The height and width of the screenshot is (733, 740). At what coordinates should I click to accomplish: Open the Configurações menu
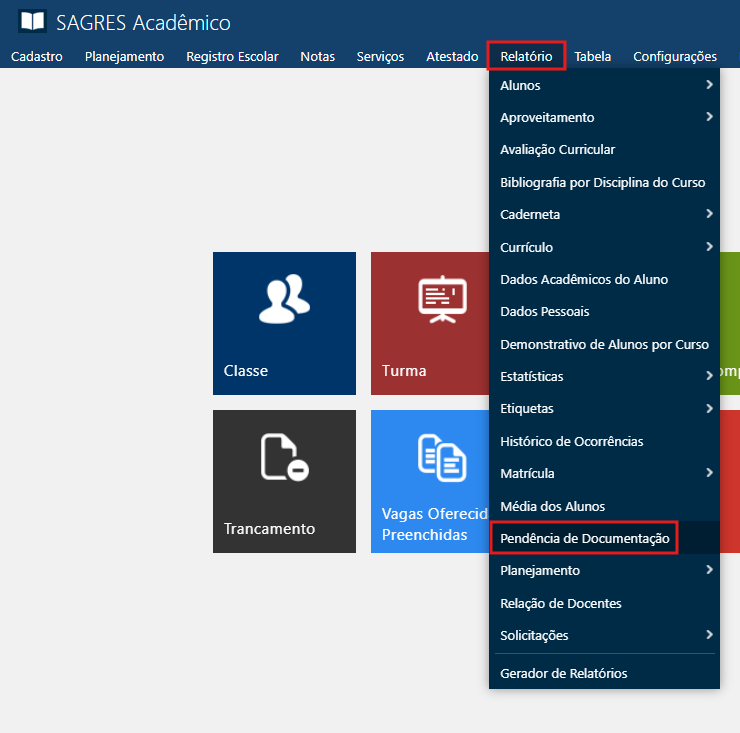pyautogui.click(x=675, y=57)
